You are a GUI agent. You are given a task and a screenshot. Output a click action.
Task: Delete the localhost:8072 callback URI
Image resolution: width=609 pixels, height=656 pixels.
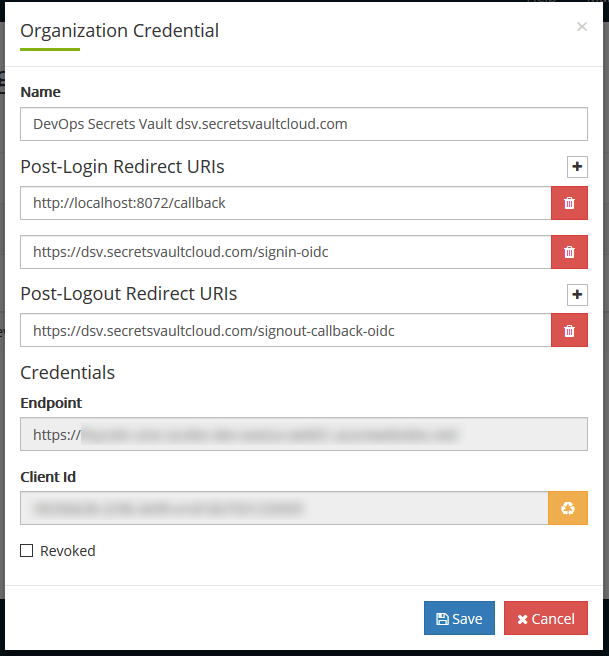[x=569, y=203]
